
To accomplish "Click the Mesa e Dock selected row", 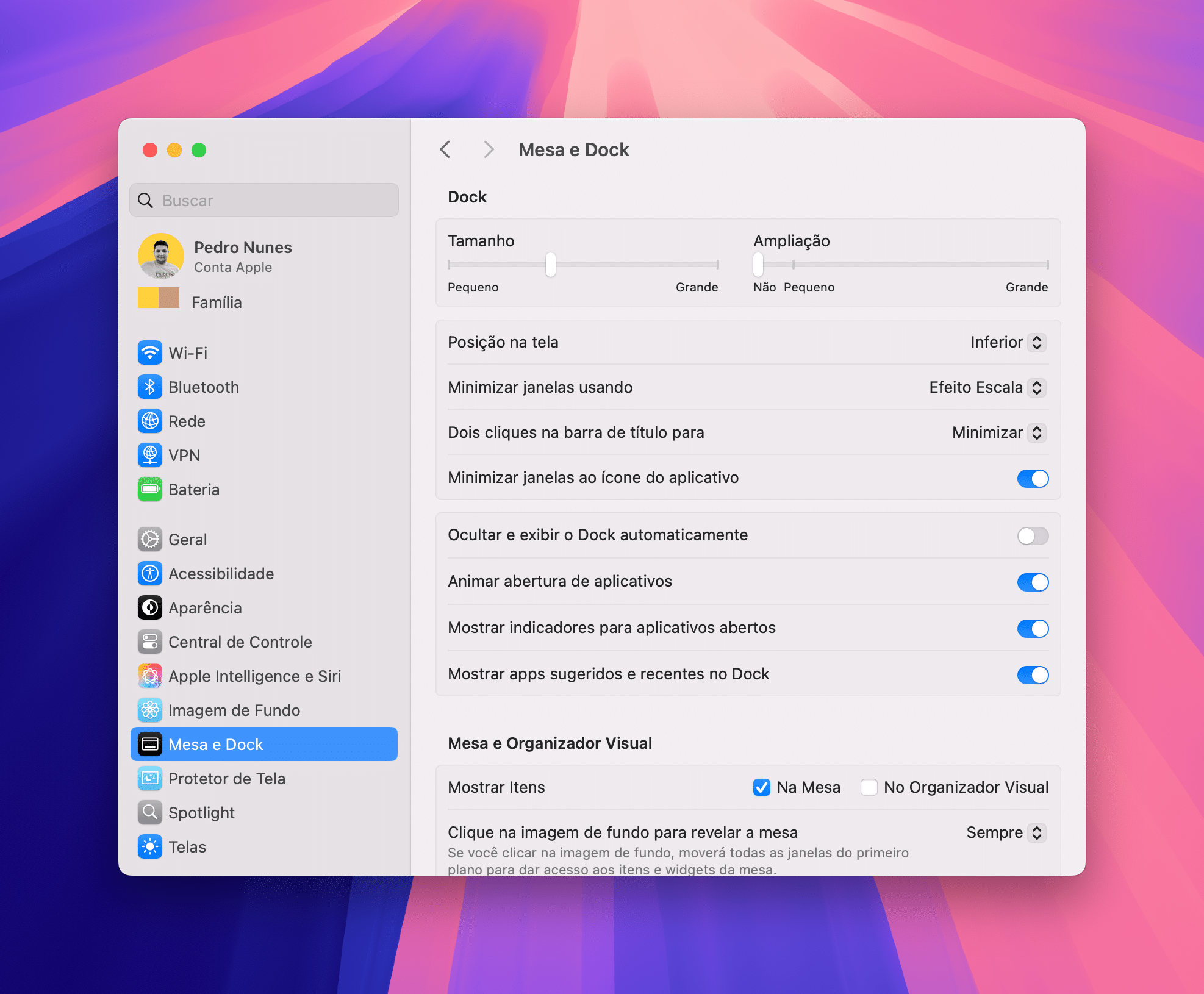I will tap(264, 744).
